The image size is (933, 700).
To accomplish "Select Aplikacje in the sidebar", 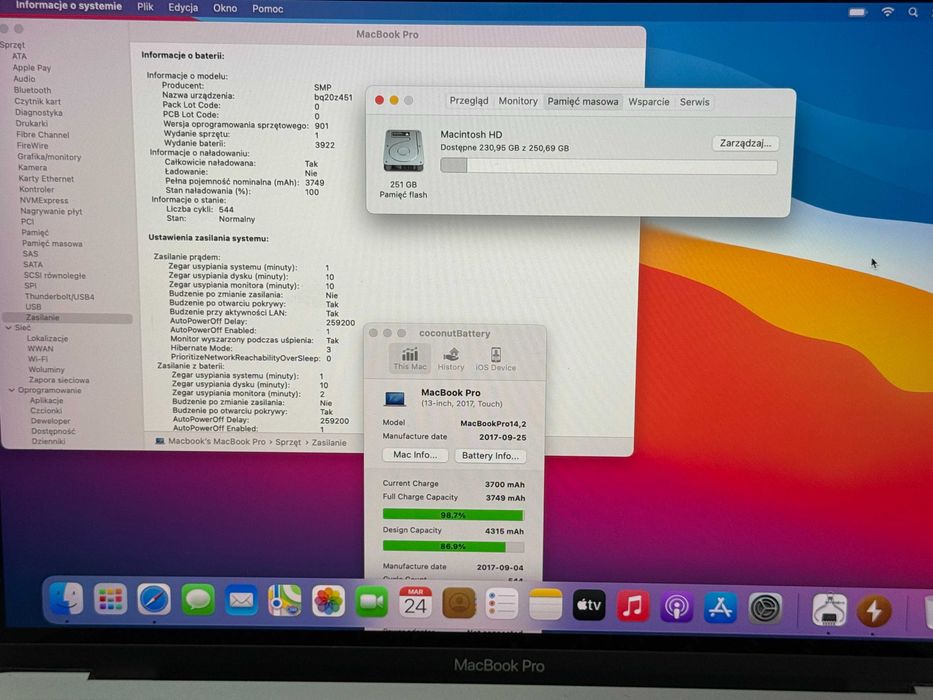I will [46, 401].
